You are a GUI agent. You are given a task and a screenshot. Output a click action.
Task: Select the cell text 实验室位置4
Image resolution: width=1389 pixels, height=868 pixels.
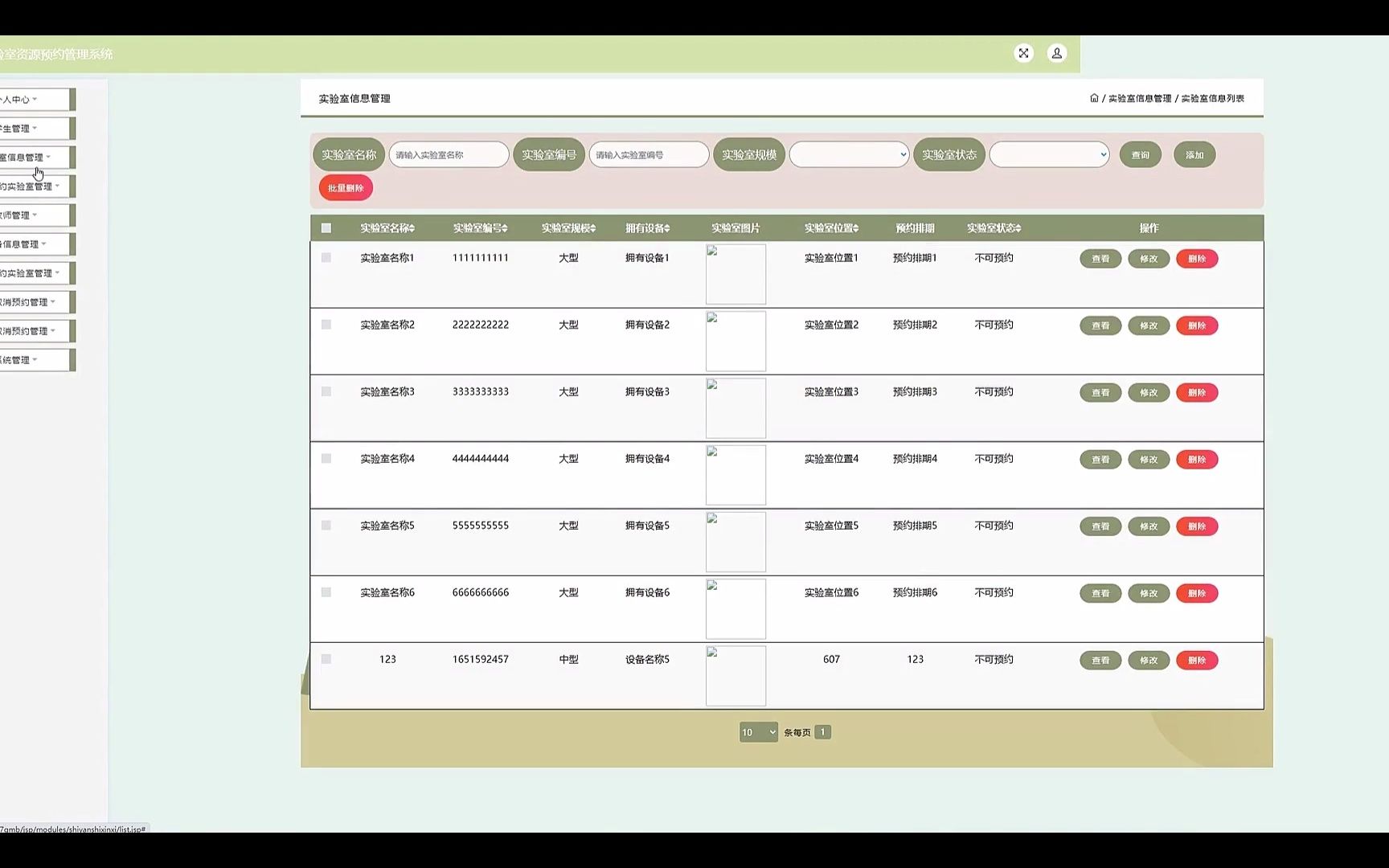click(x=831, y=459)
